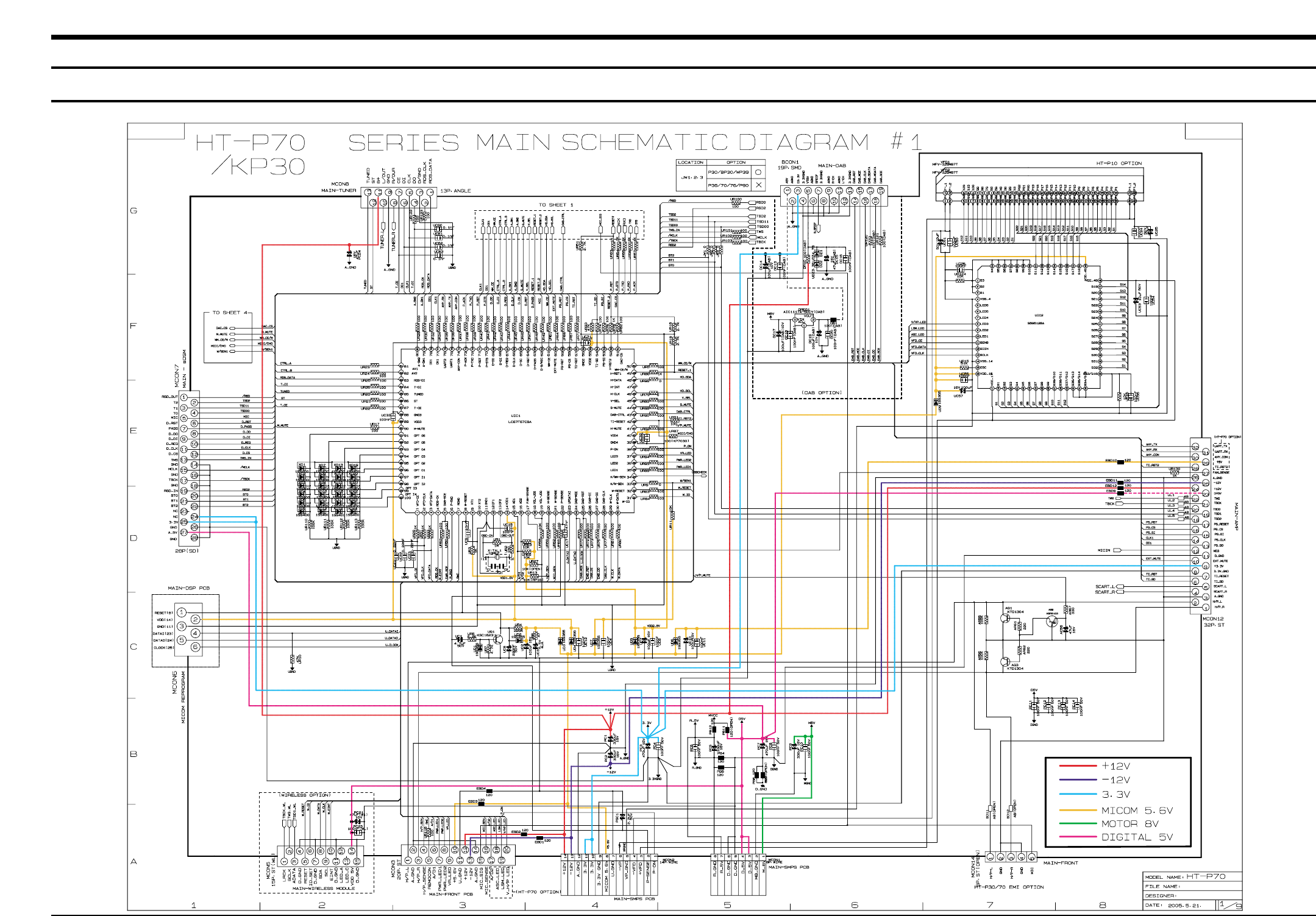1316x916 pixels.
Task: Click the purple -12V line in the legend
Action: pyautogui.click(x=1078, y=780)
